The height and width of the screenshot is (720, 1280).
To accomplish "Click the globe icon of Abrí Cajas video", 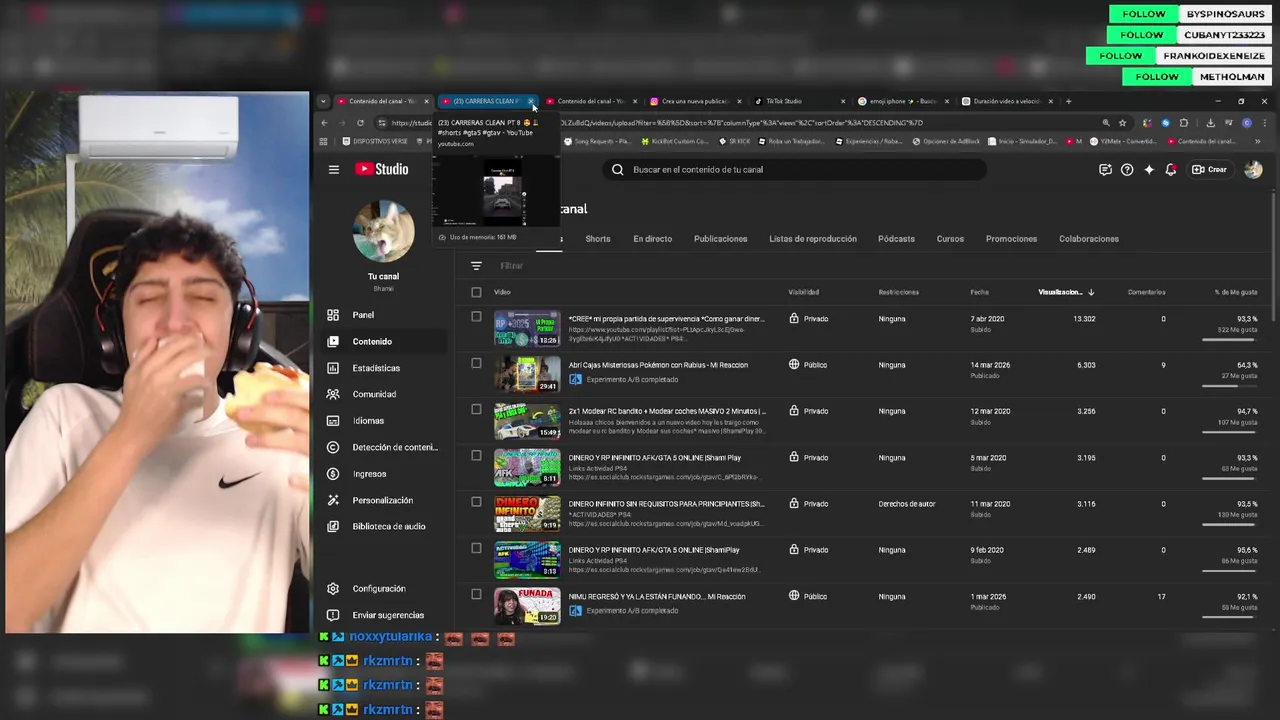I will [x=794, y=365].
